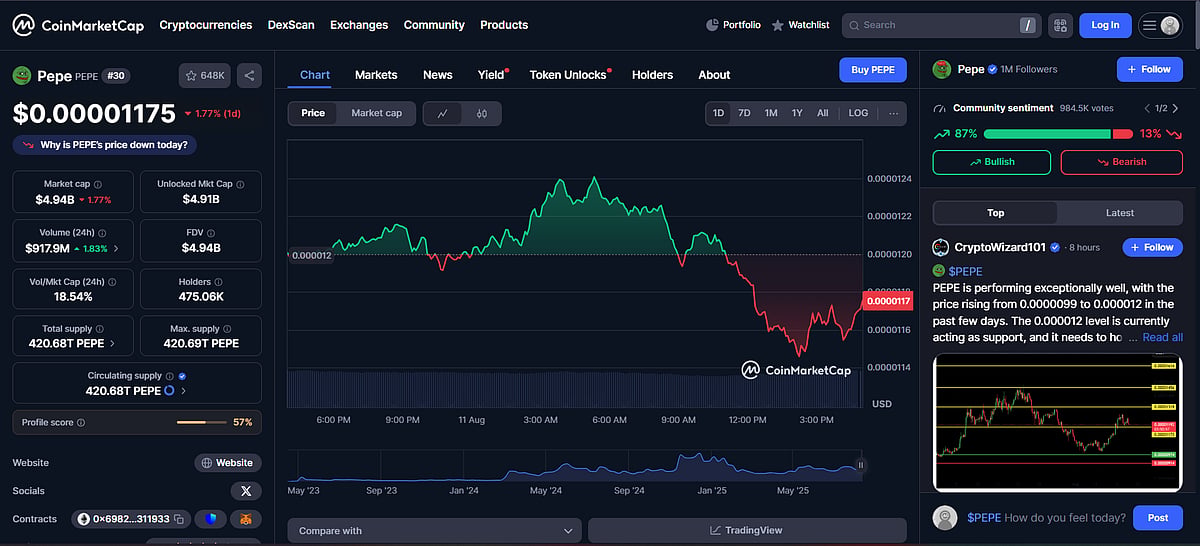Set chart range to 1Y
1200x546 pixels.
tap(797, 113)
